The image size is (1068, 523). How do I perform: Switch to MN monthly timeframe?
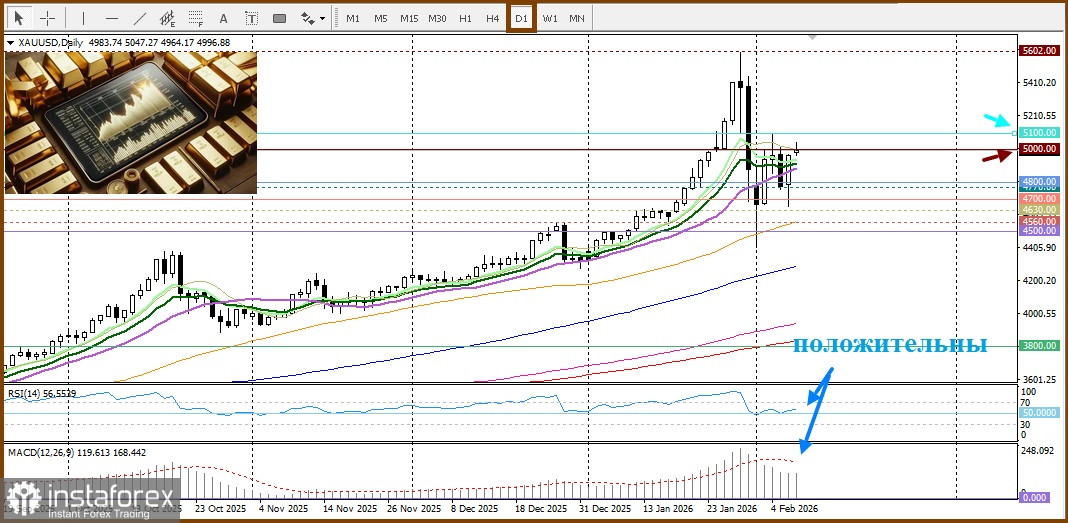pyautogui.click(x=577, y=18)
